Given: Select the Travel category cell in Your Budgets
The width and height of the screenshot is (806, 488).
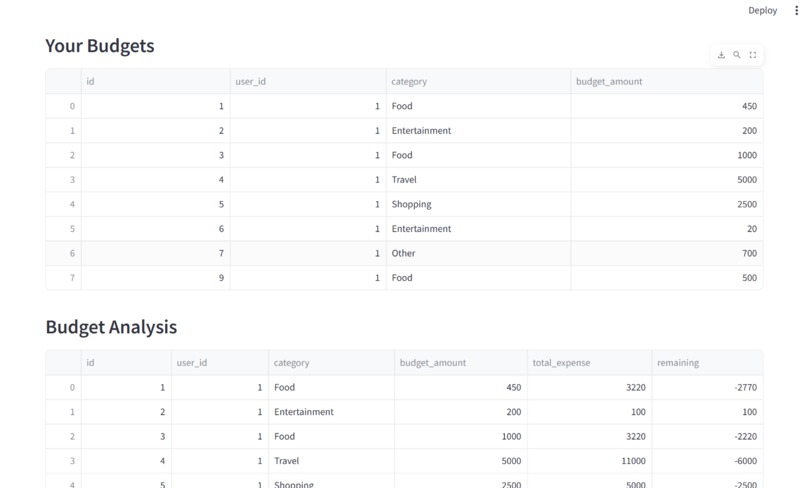Looking at the screenshot, I should coord(478,179).
